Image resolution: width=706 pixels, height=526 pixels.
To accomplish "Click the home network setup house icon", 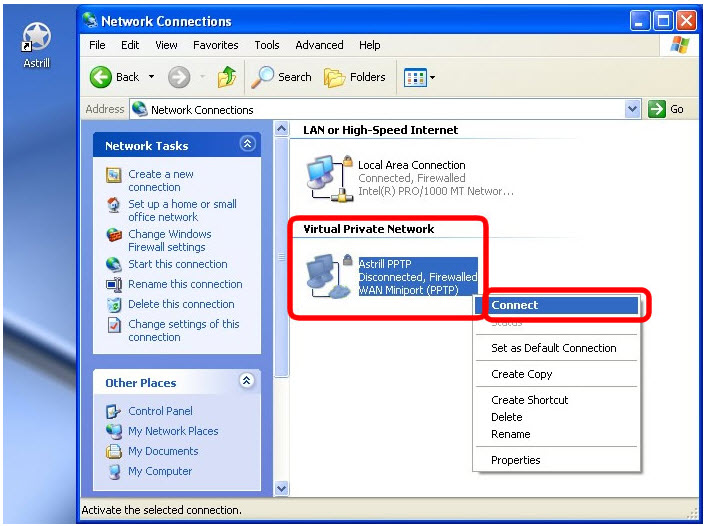I will tap(113, 205).
